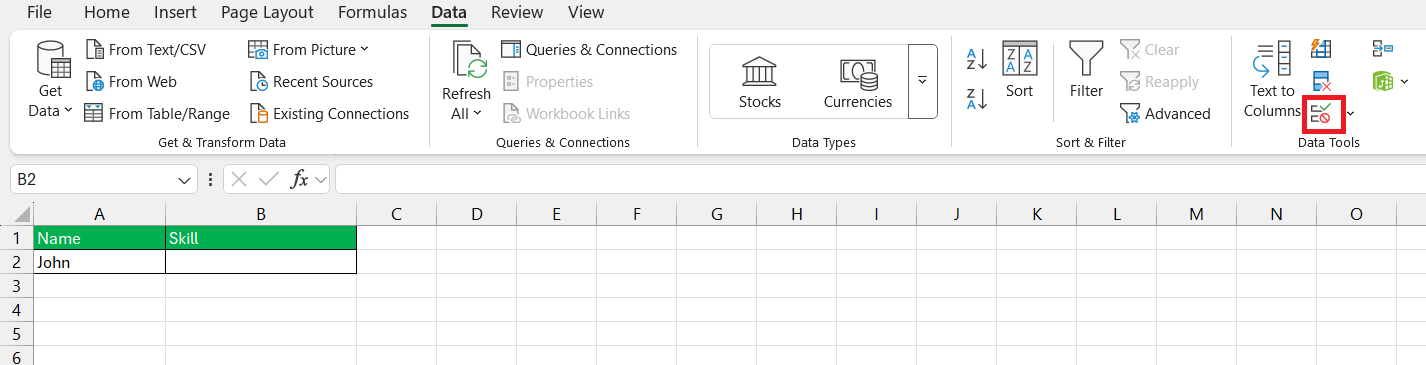Open Recent Sources
The image size is (1426, 365).
310,81
